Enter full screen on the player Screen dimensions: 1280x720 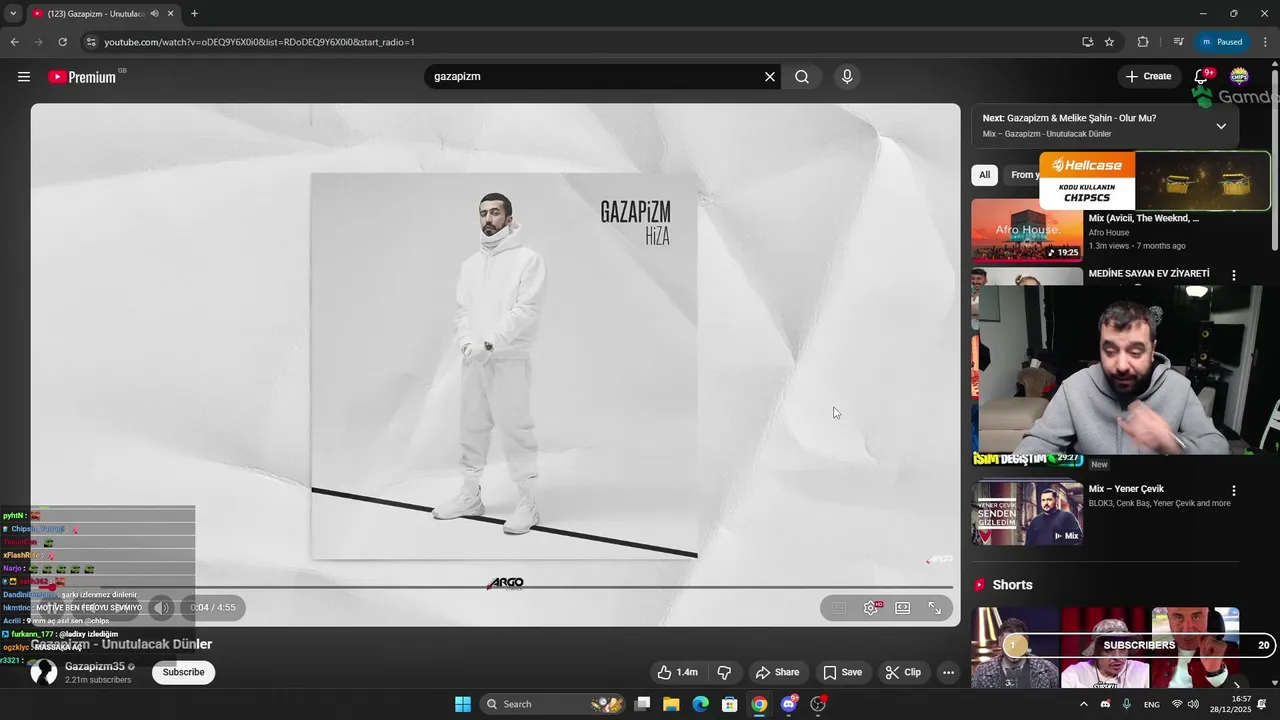(935, 608)
